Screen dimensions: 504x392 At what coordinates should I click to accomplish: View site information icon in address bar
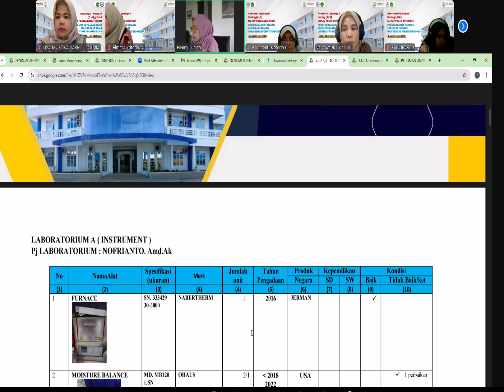[x=32, y=75]
